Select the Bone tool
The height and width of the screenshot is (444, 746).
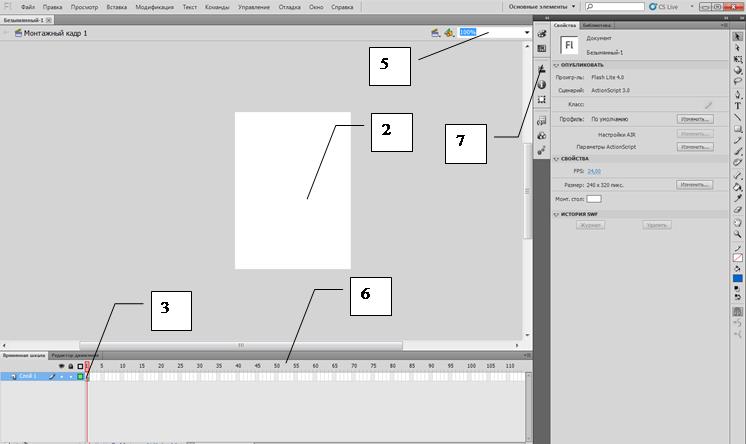[737, 176]
